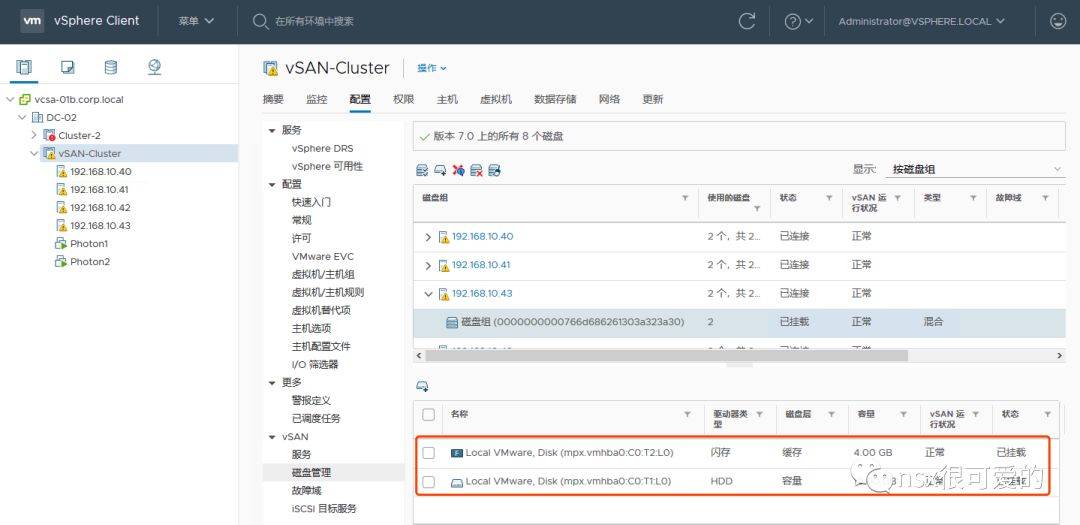Screen dimensions: 1080x525
Task: Open the Networking inventory view icon
Action: click(154, 67)
